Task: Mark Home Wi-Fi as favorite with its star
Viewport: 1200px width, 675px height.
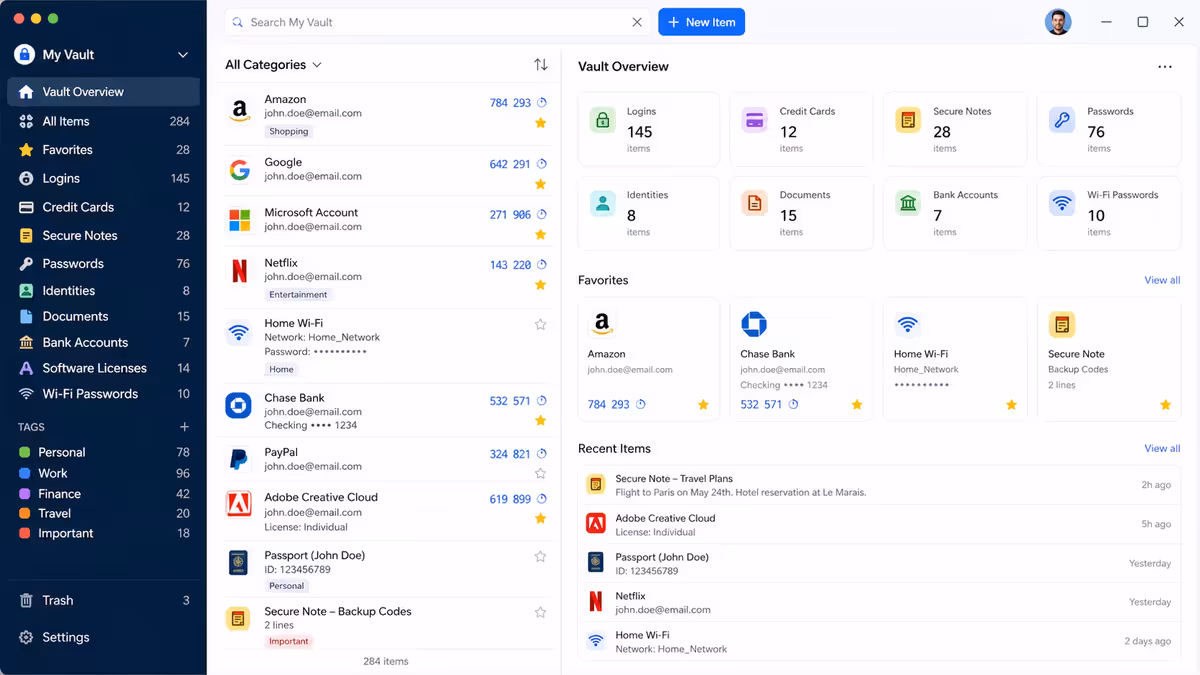Action: [541, 324]
